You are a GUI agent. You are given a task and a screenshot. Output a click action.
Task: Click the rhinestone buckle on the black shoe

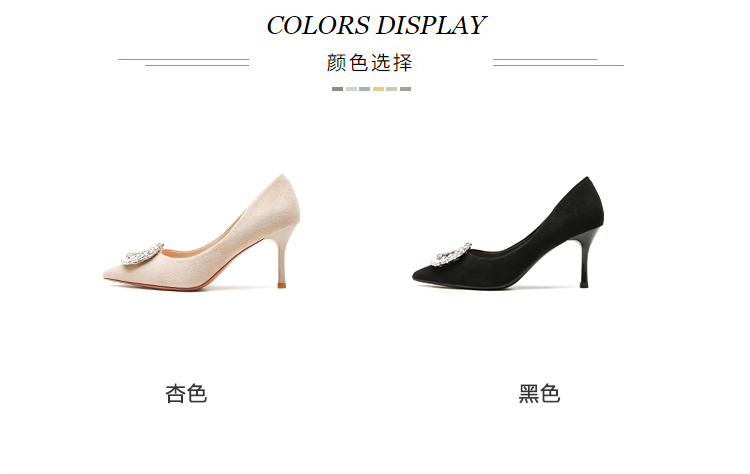pyautogui.click(x=451, y=254)
